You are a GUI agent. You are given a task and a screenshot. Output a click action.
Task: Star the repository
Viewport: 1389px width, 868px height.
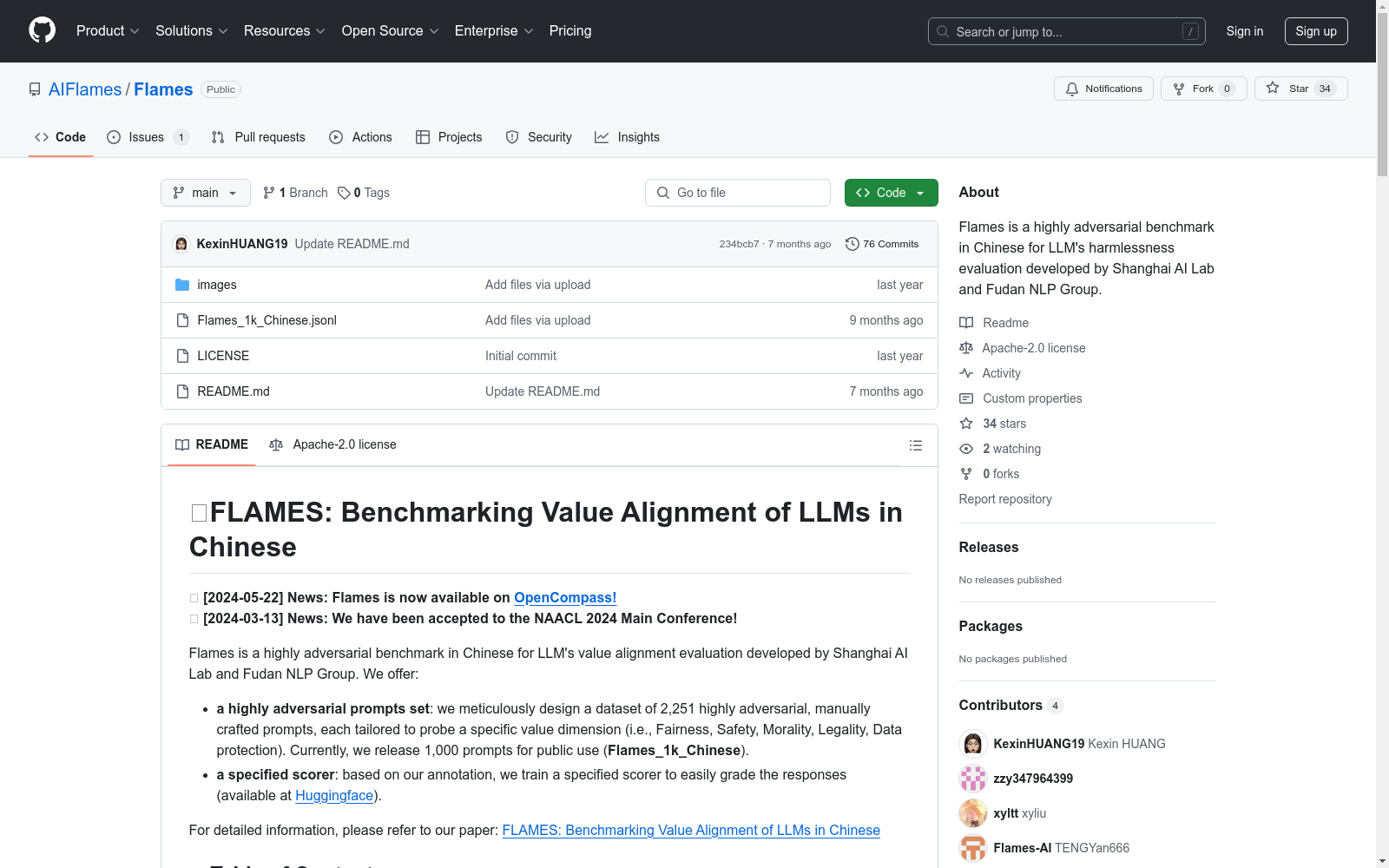1300,89
